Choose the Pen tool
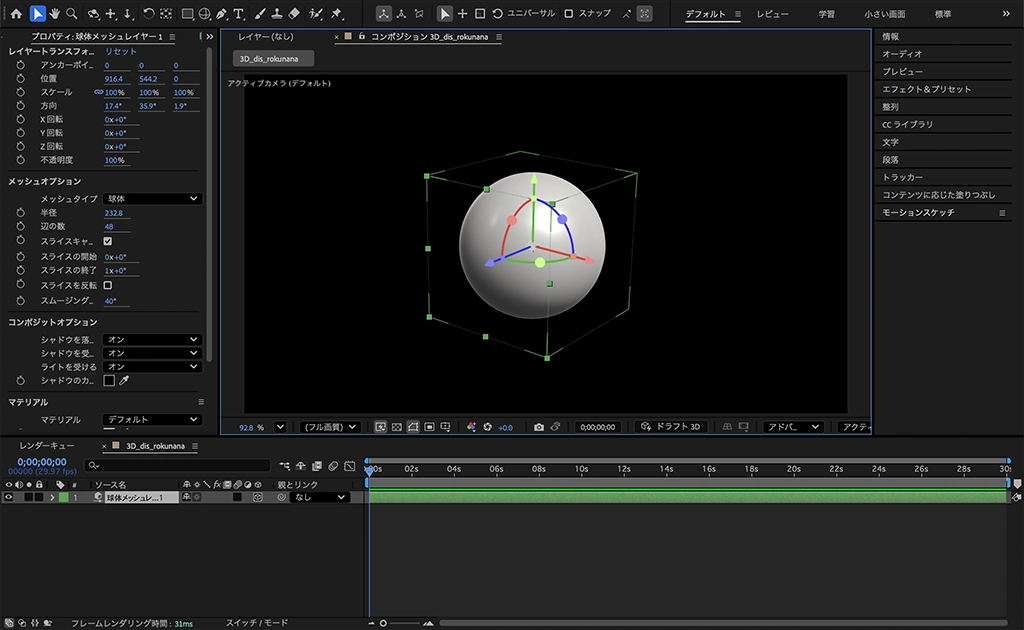This screenshot has width=1024, height=630. pos(221,14)
